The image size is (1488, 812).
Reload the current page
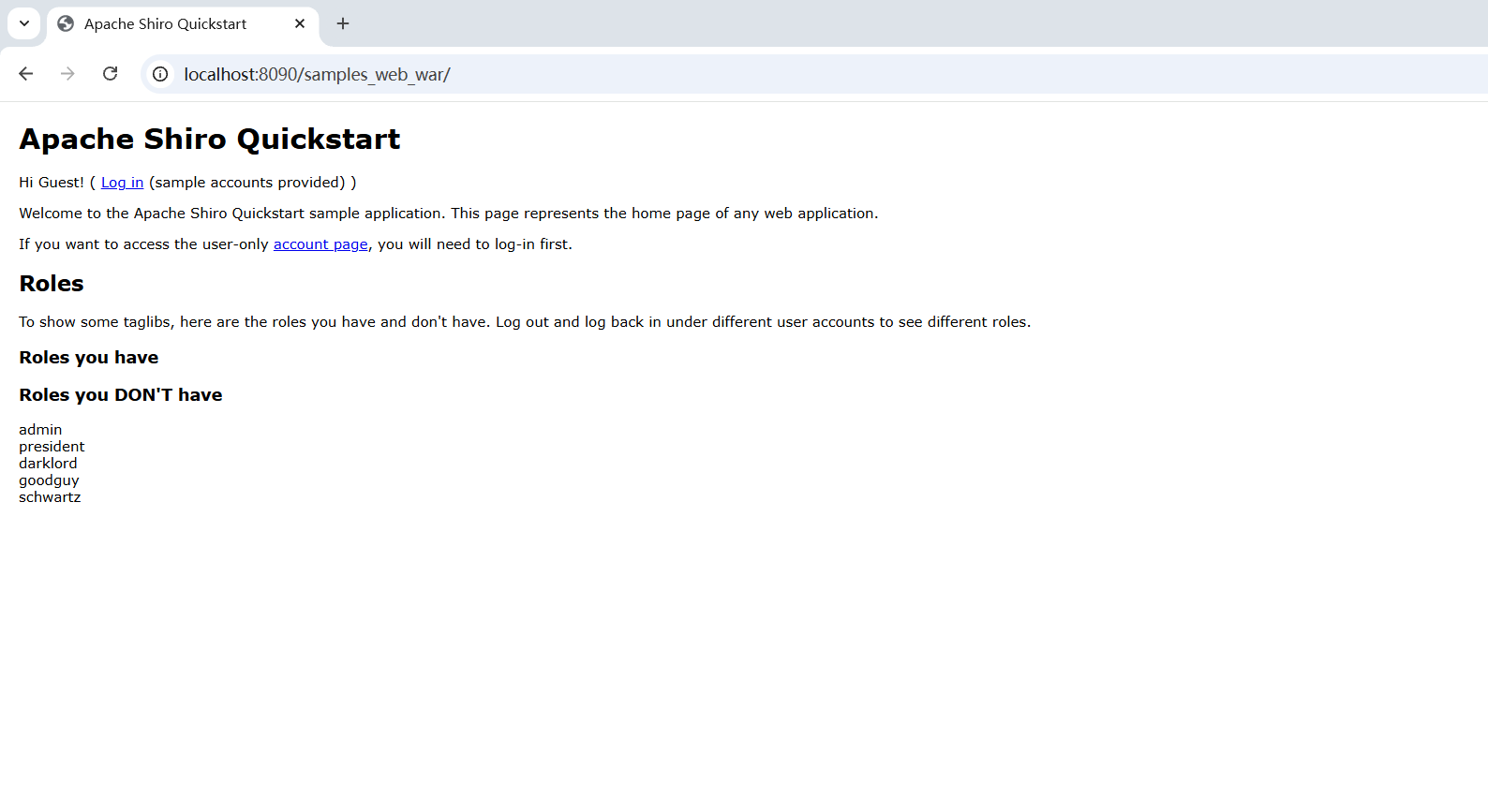[x=110, y=74]
